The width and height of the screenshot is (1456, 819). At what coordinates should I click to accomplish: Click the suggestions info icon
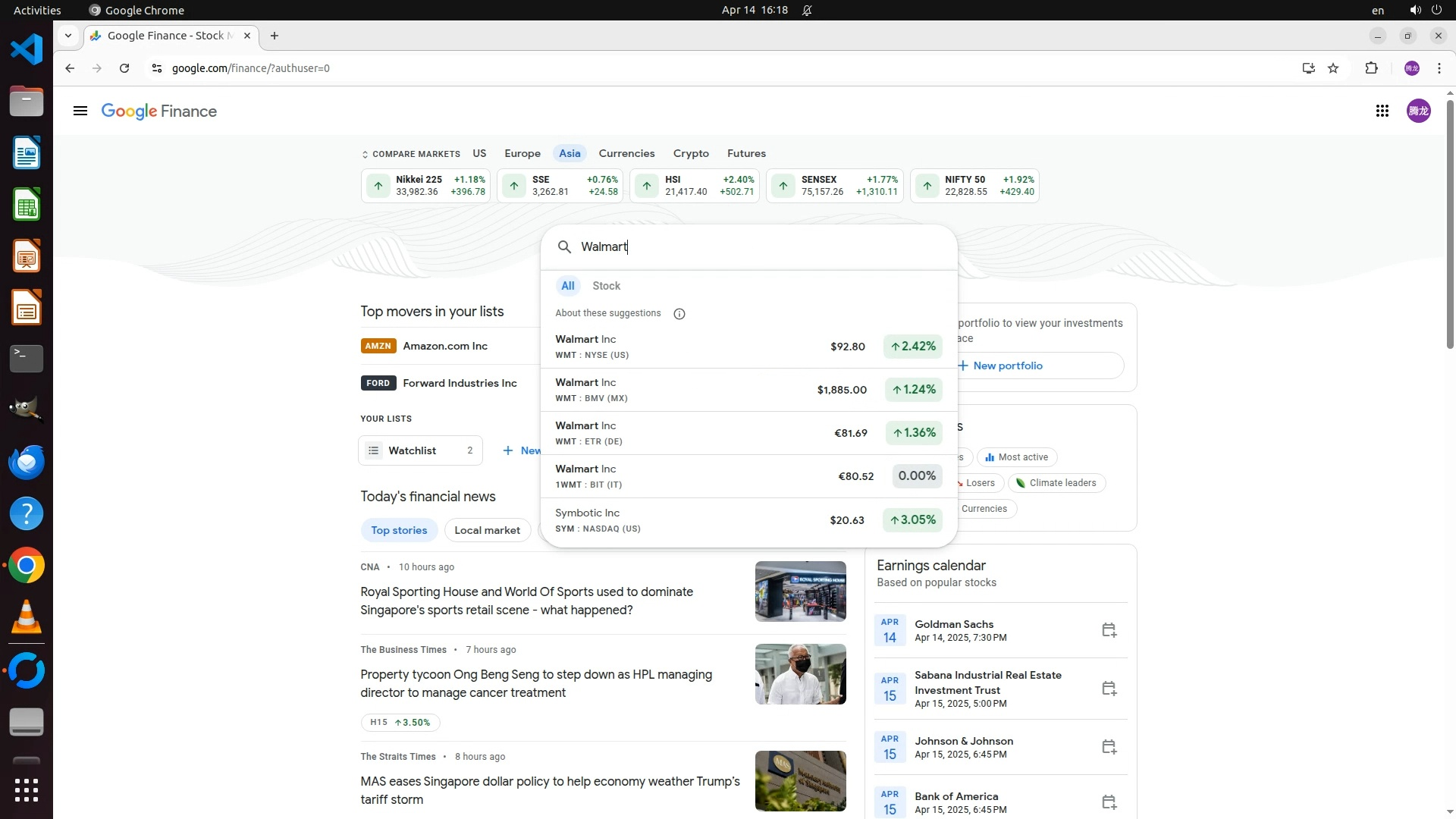[679, 314]
